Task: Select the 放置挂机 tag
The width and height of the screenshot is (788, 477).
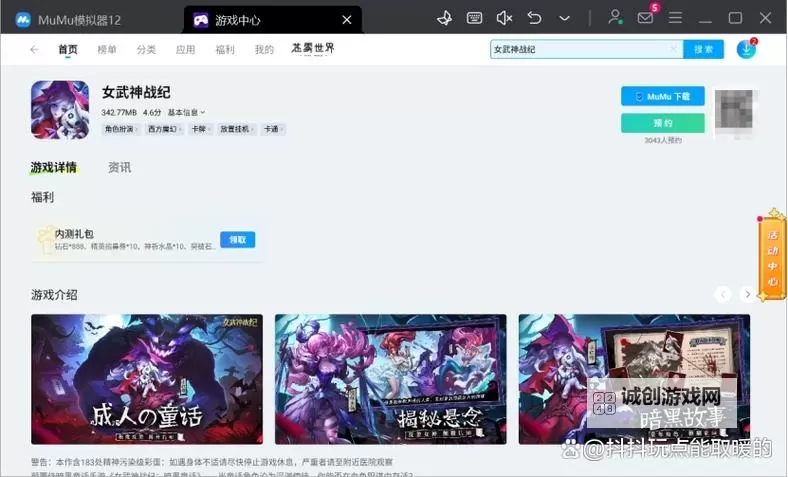Action: coord(236,129)
